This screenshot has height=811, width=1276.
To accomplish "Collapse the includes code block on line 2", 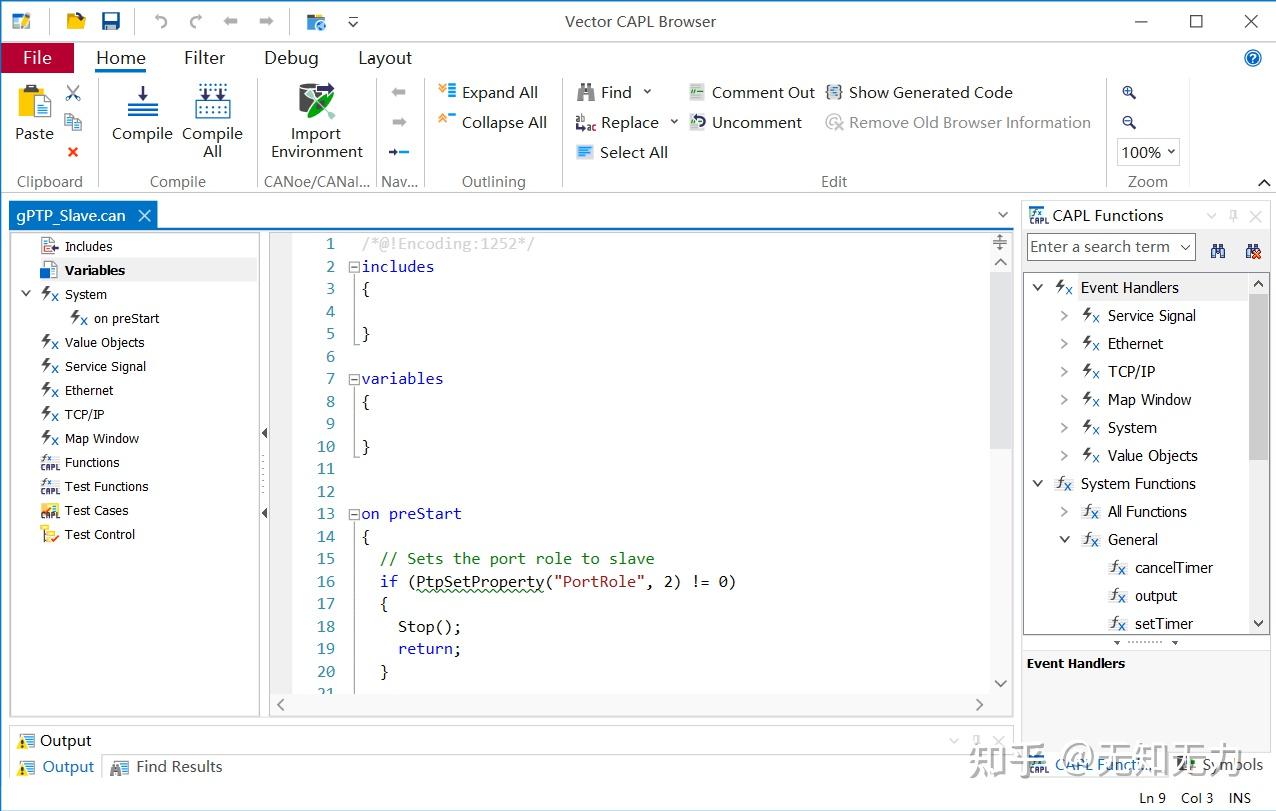I will 354,267.
